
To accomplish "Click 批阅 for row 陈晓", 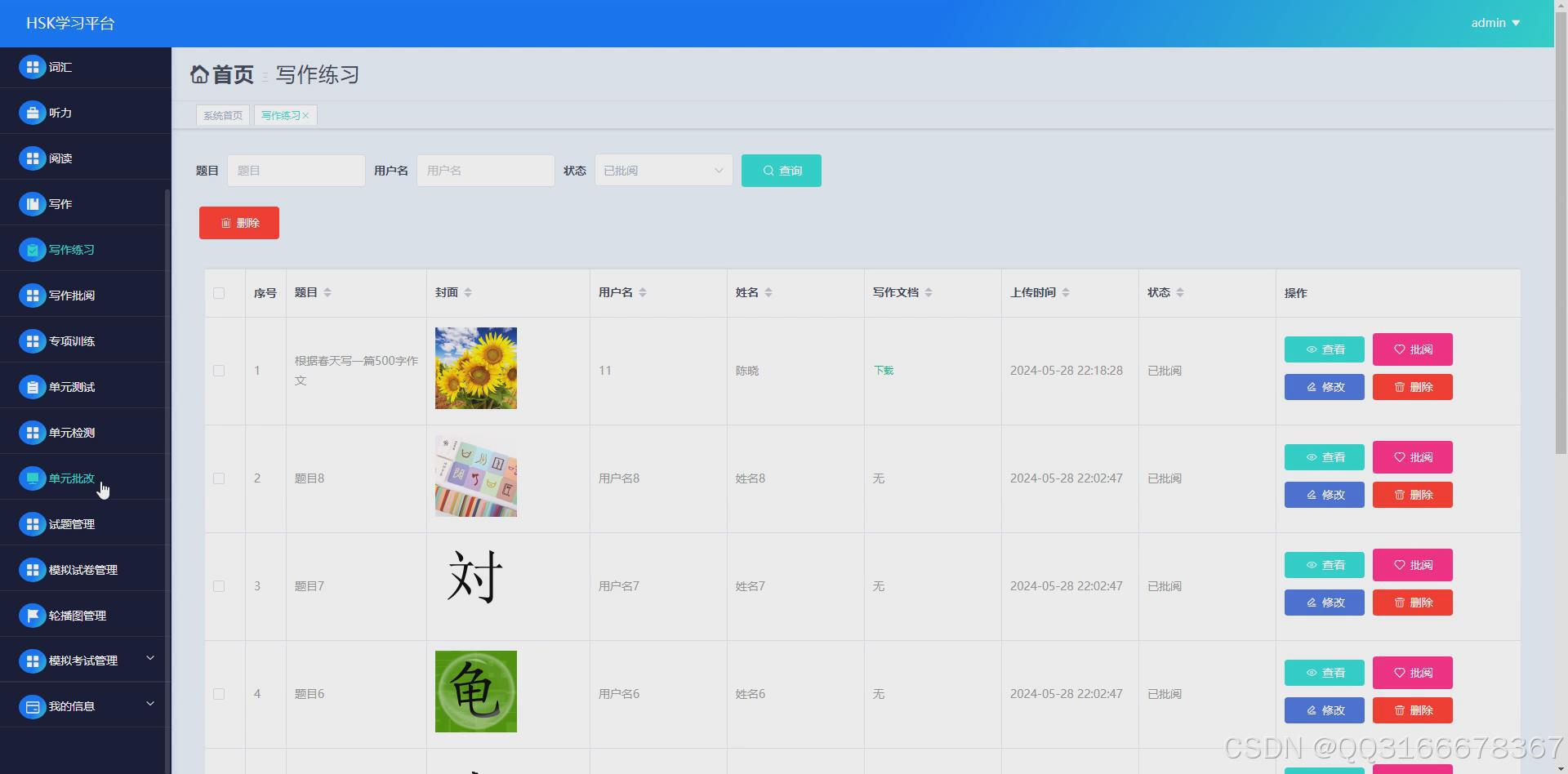I will pos(1413,349).
